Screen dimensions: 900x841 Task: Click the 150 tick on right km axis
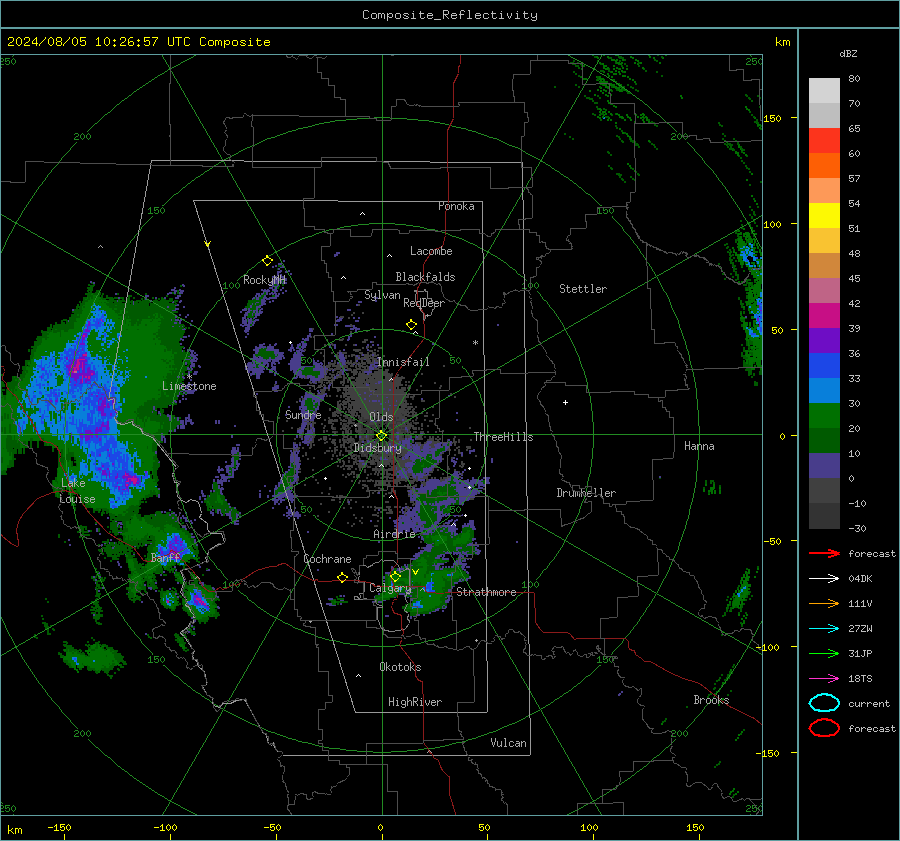[773, 118]
